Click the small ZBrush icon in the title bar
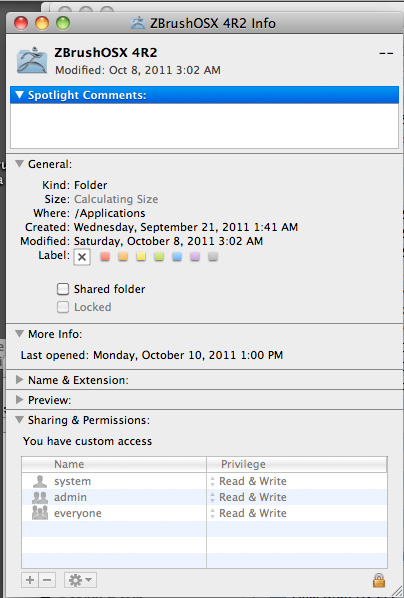Viewport: 404px width, 598px height. pos(138,23)
